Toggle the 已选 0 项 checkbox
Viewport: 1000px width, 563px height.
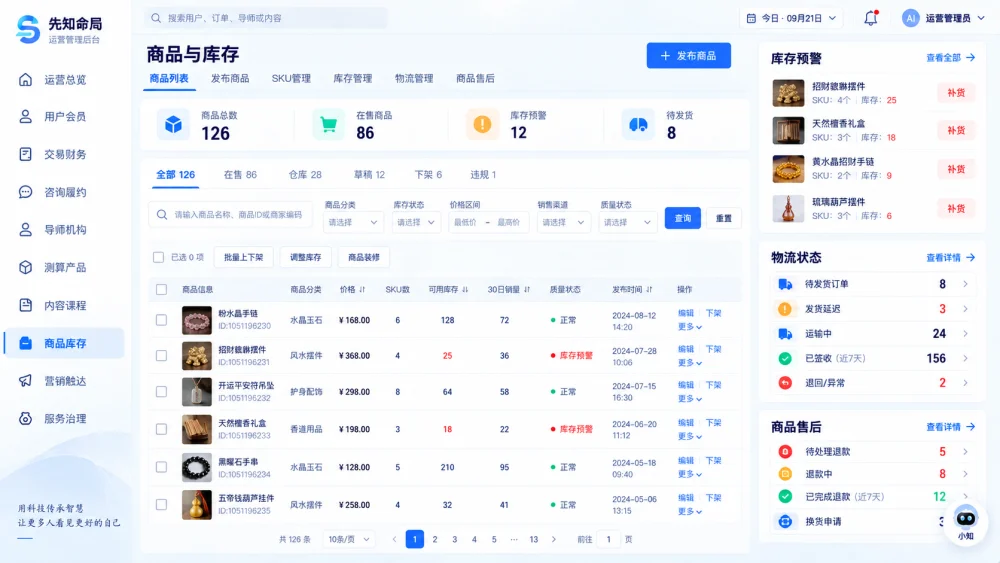(x=158, y=258)
